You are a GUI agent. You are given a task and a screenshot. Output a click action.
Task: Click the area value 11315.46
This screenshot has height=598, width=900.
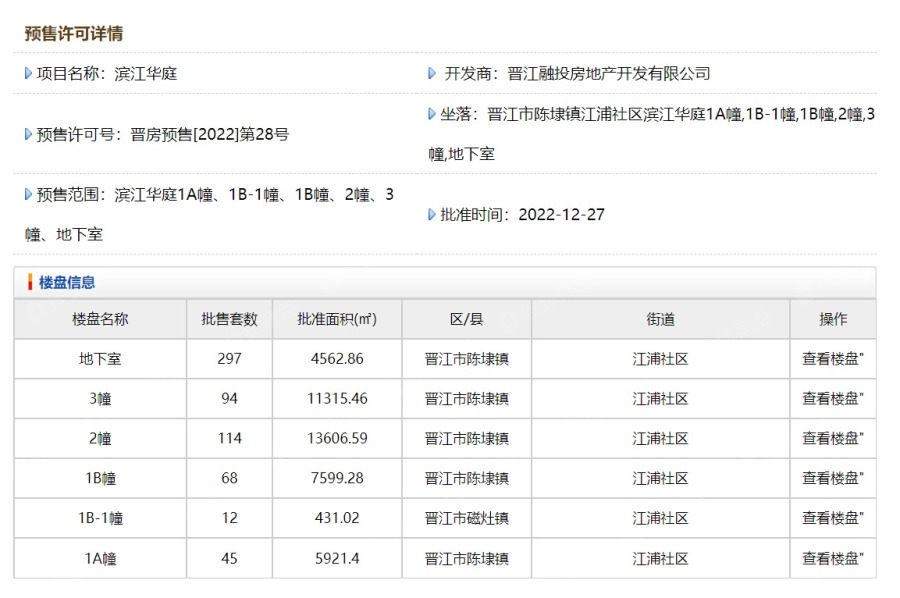pyautogui.click(x=337, y=399)
